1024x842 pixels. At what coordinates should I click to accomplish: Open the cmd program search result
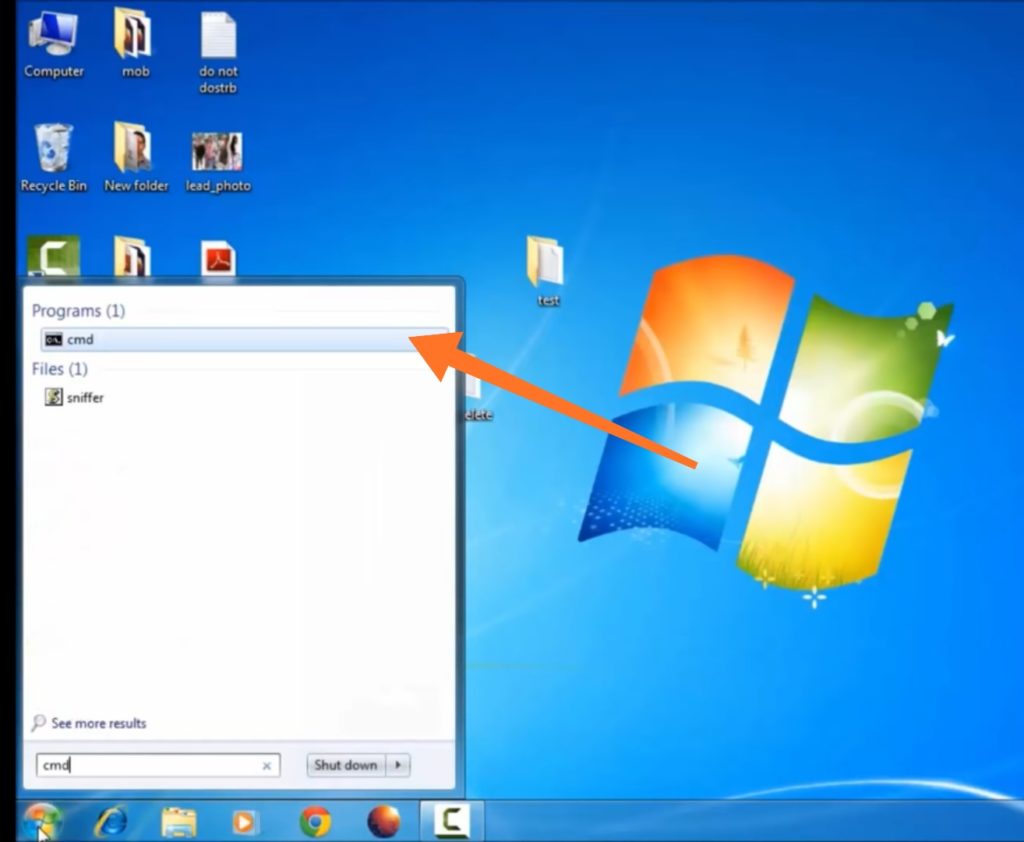click(x=244, y=340)
